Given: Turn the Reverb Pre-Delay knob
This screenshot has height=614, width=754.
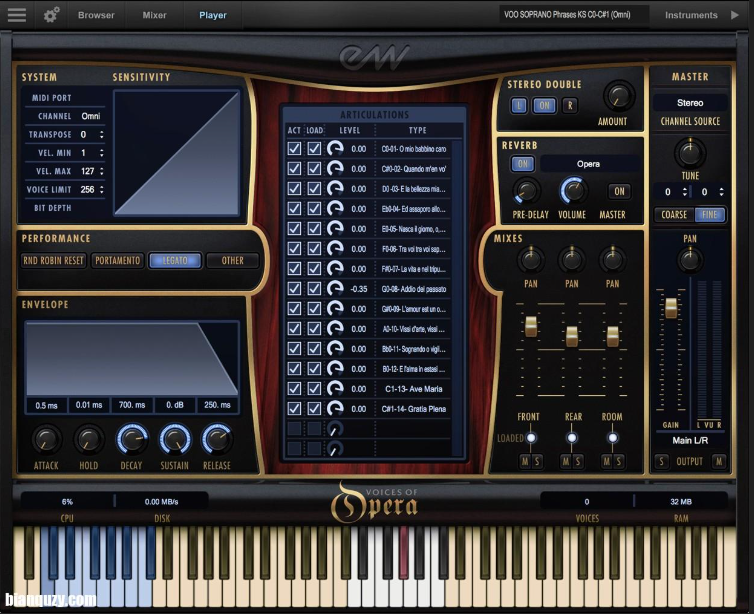Looking at the screenshot, I should (x=527, y=191).
